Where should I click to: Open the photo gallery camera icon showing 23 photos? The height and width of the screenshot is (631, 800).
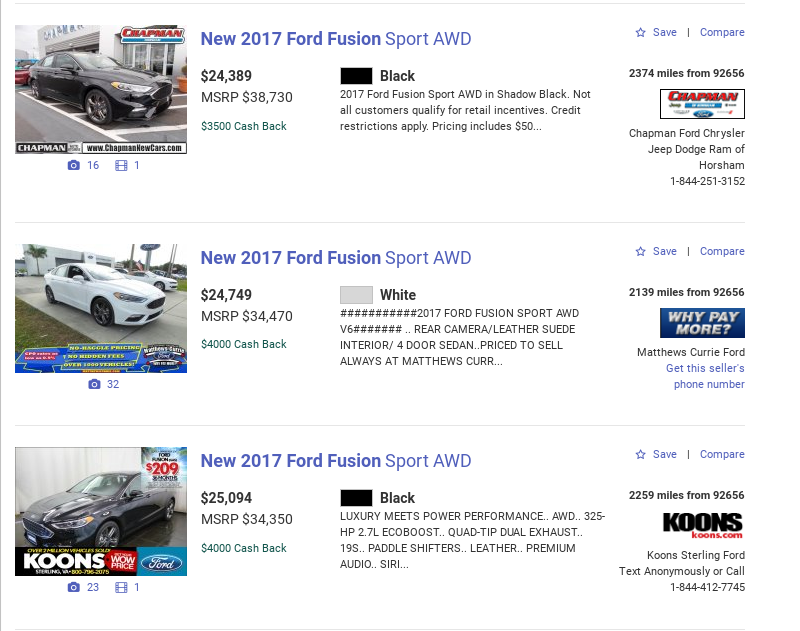click(x=73, y=587)
